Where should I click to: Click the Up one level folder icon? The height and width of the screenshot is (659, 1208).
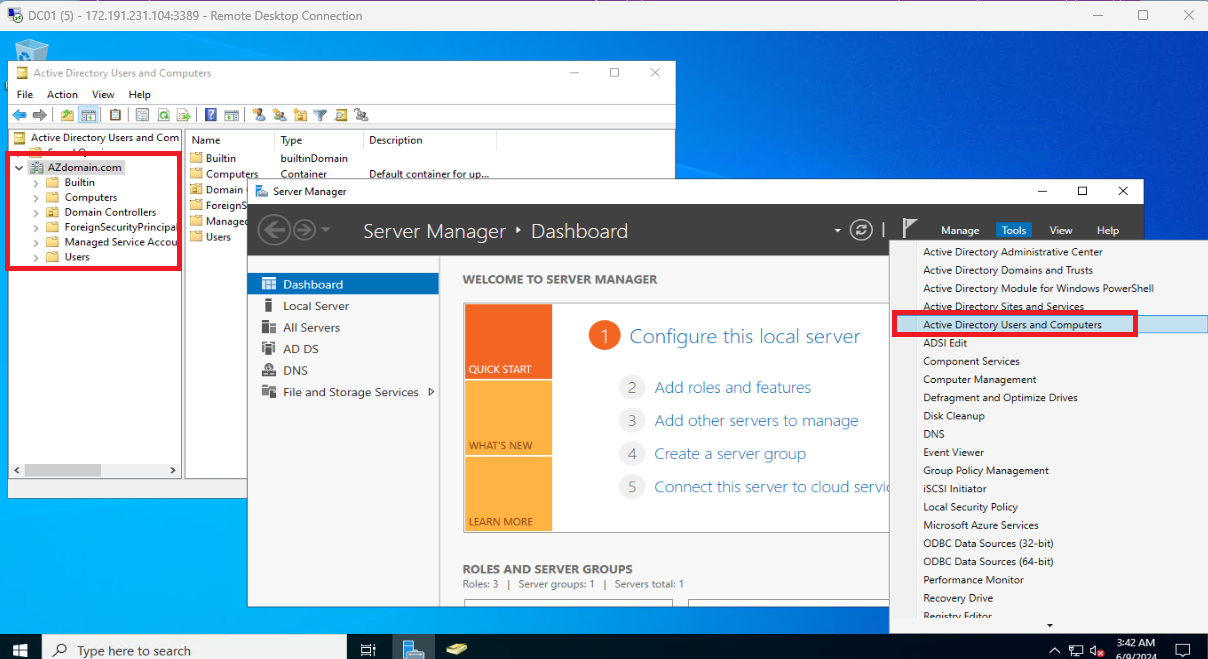coord(67,115)
